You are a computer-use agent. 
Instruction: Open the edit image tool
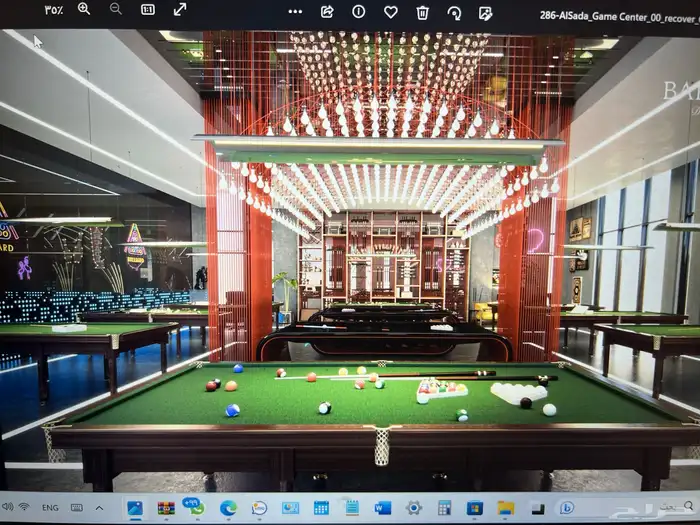486,12
